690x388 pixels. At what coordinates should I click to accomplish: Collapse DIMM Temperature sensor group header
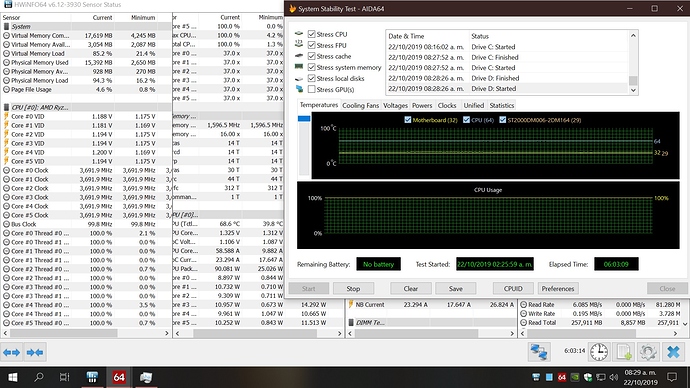pos(430,322)
